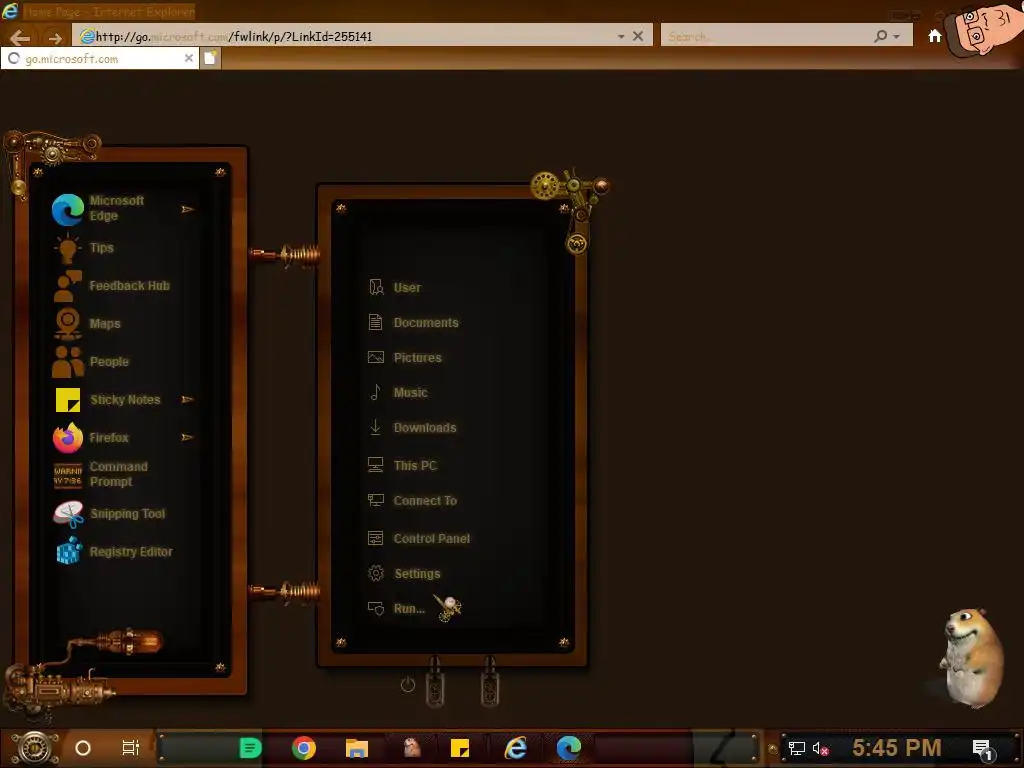Viewport: 1024px width, 768px height.
Task: Open This PC
Action: (x=402, y=466)
